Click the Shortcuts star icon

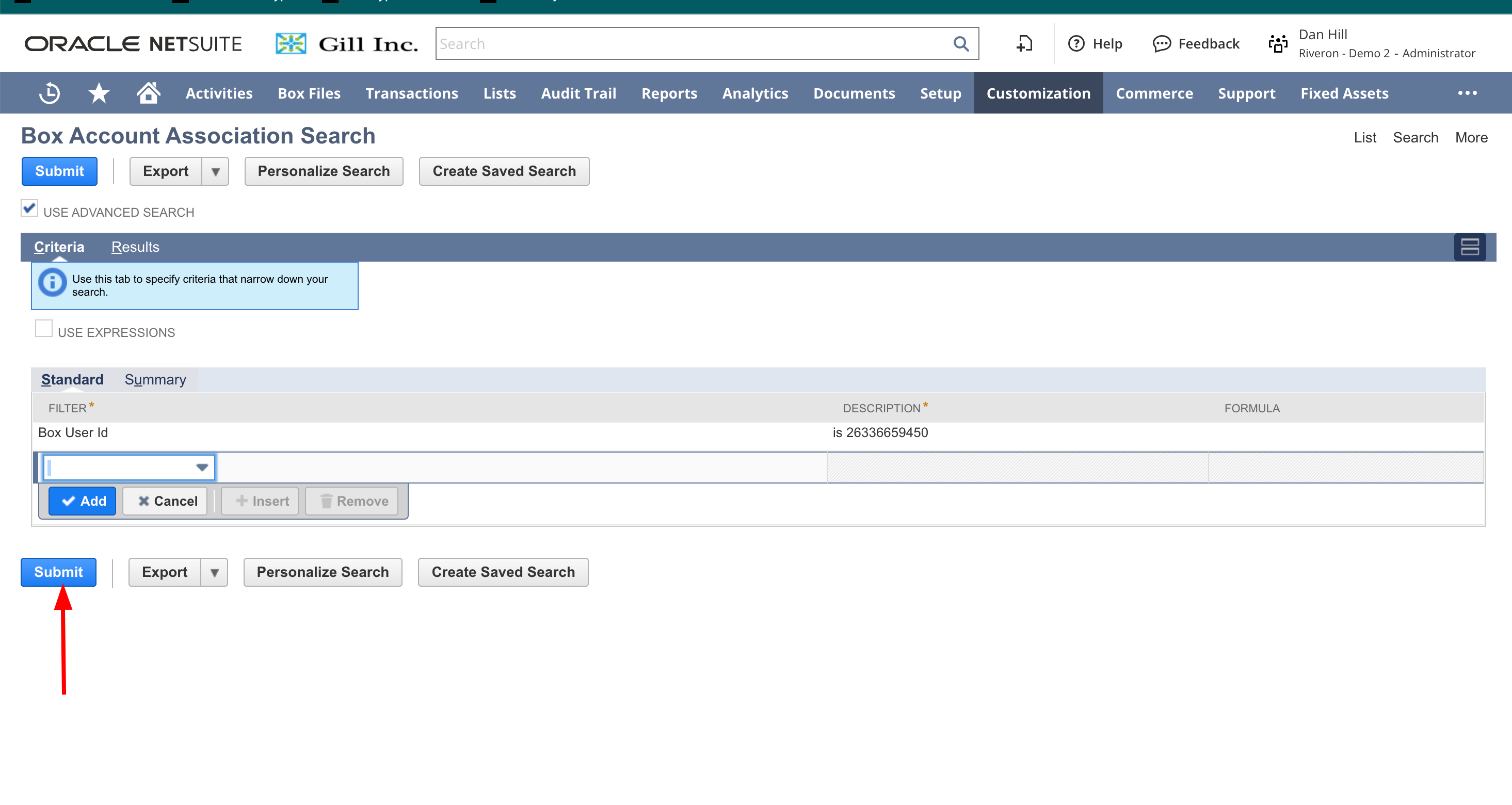99,93
